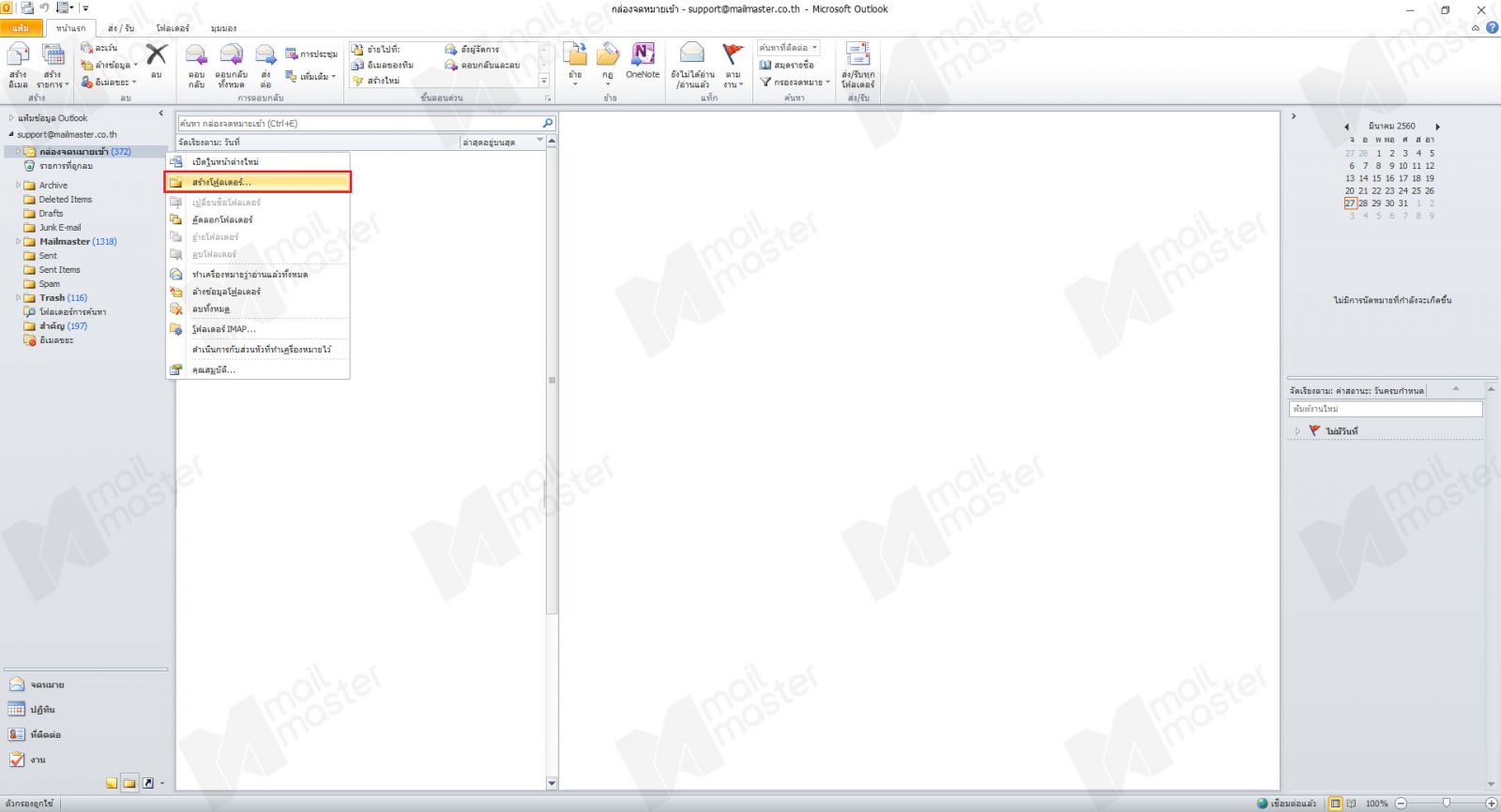Open the Calendar (ปฏิทิน) navigation pane
Screen dimensions: 1501x812
33,710
